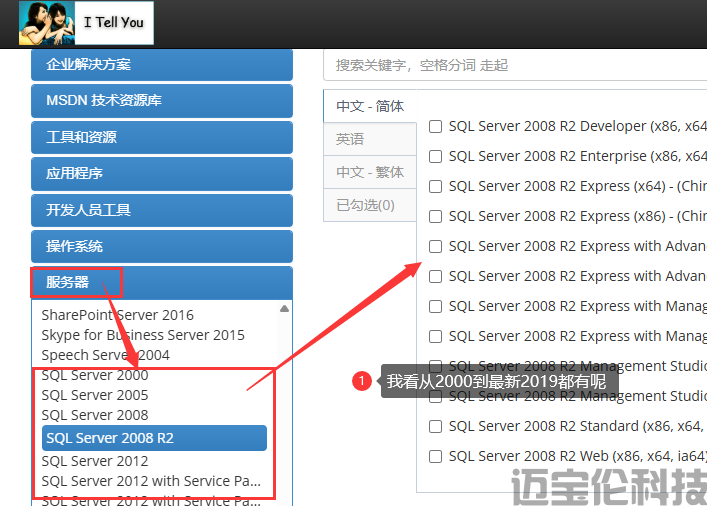The height and width of the screenshot is (506, 707).
Task: Expand the 应用程序 category
Action: coord(162,174)
